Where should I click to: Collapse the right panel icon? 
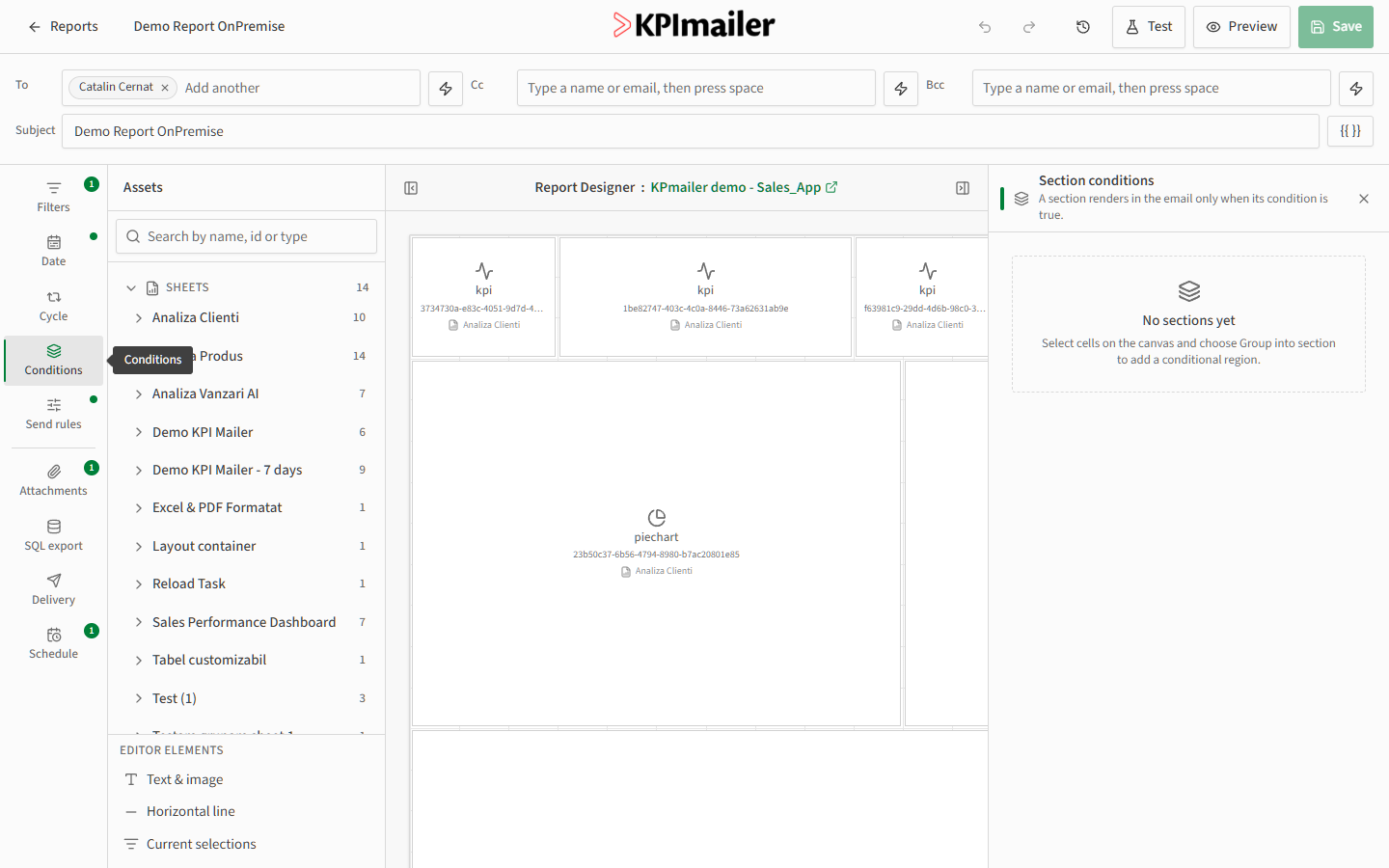click(x=963, y=188)
